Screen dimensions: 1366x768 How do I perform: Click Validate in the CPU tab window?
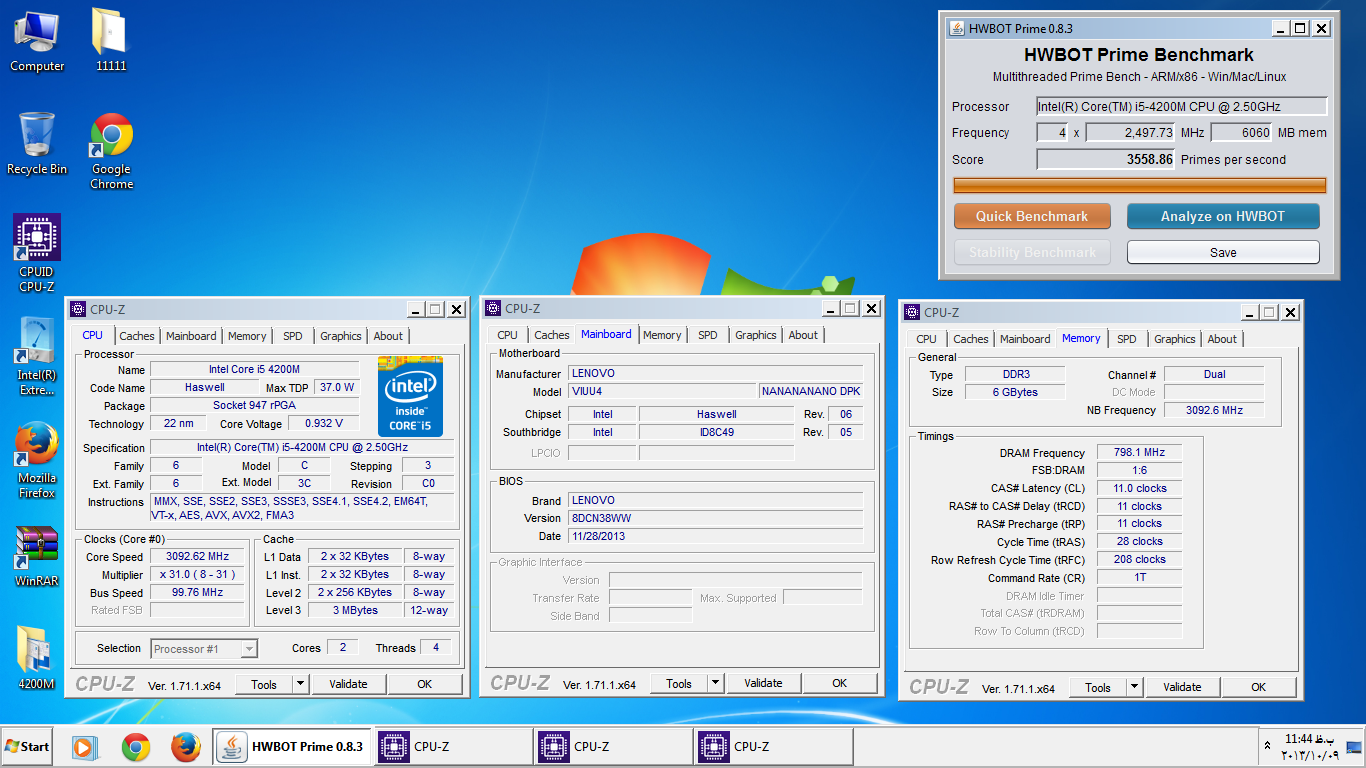[348, 684]
